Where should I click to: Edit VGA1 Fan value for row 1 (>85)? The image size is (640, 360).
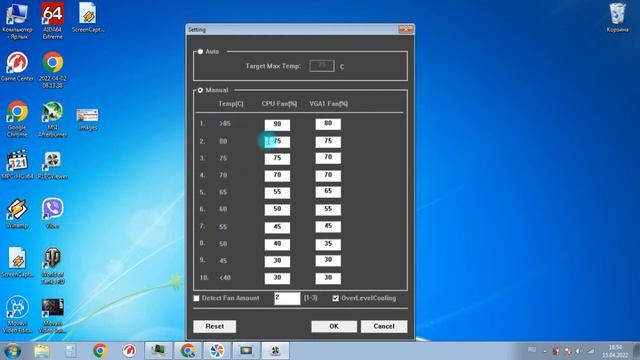[328, 124]
